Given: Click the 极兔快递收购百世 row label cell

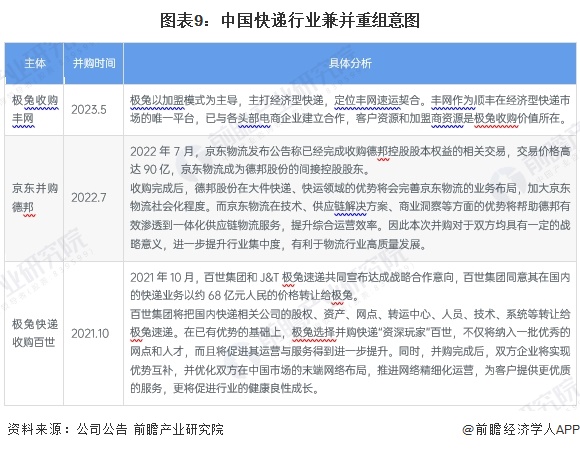Looking at the screenshot, I should (x=35, y=333).
